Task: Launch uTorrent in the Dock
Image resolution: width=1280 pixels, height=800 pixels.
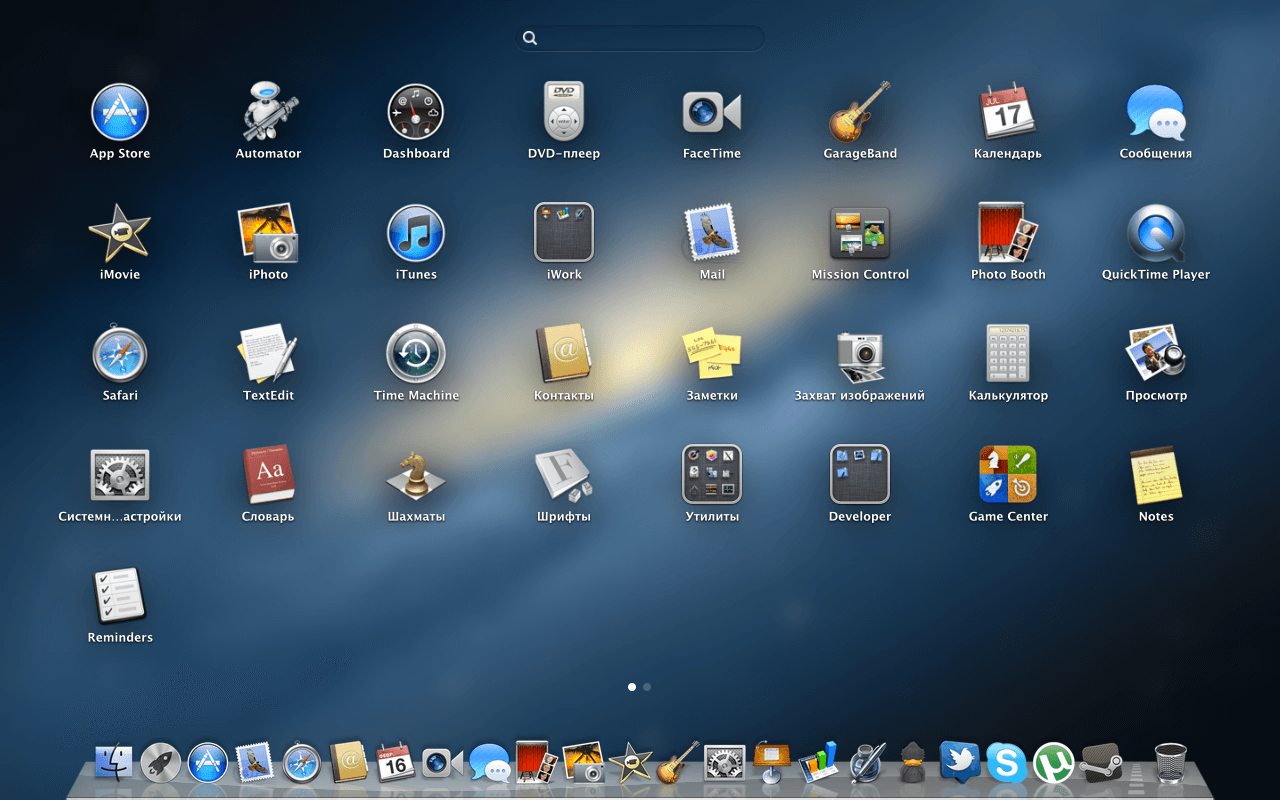Action: coord(1053,763)
